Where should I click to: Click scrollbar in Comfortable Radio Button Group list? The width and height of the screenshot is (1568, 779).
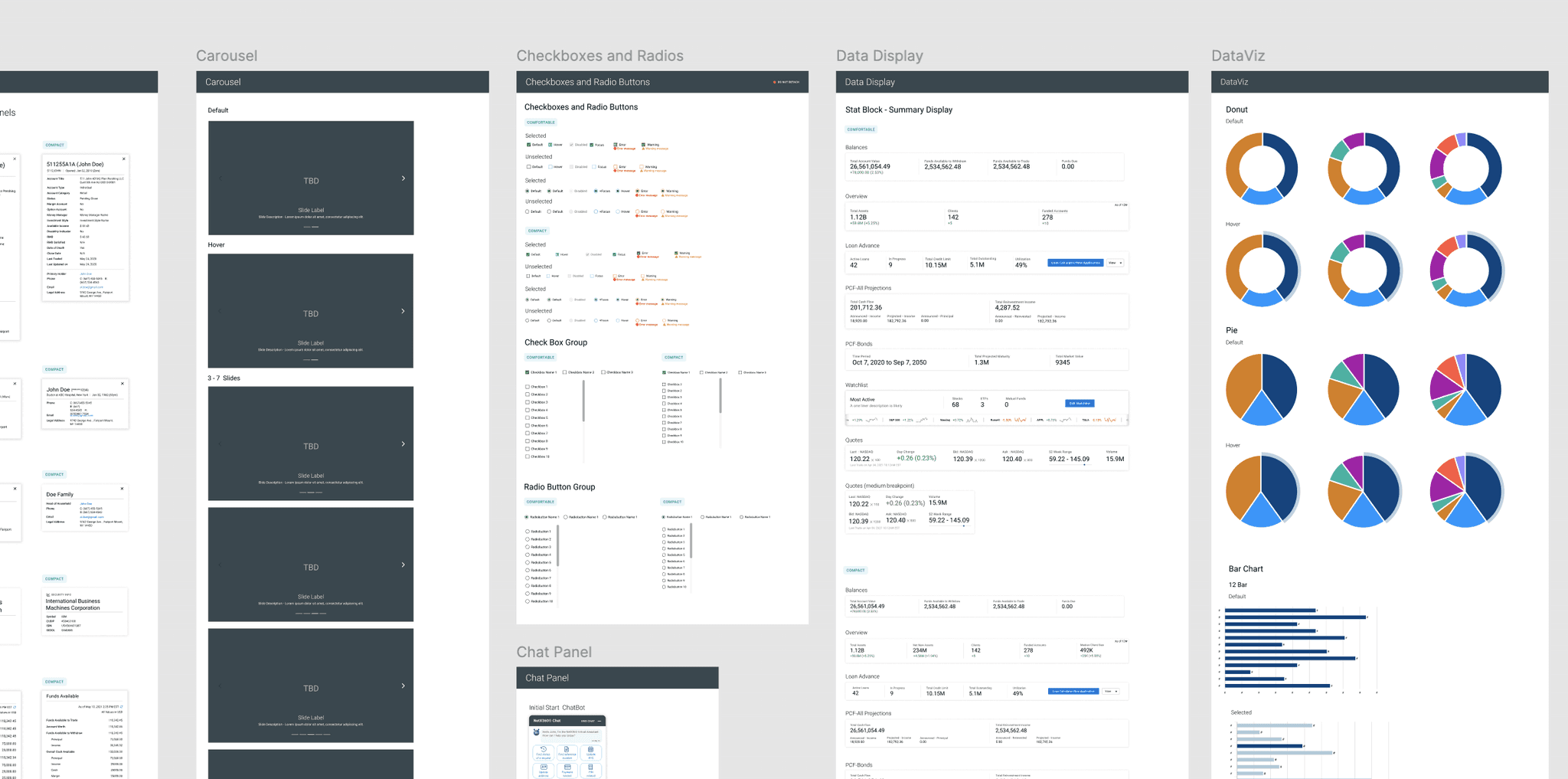(557, 545)
